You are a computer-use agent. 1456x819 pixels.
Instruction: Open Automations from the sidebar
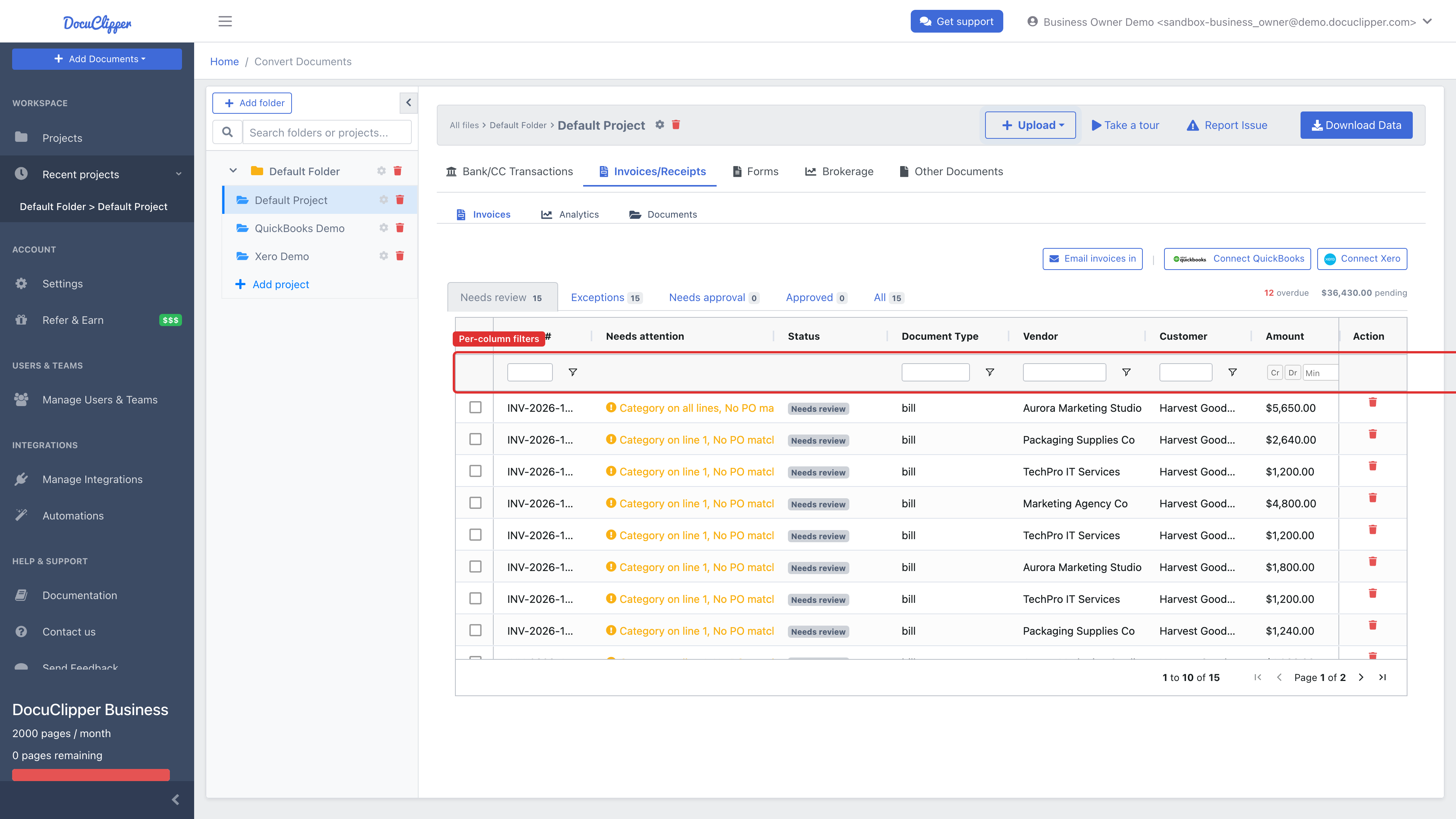(x=73, y=516)
